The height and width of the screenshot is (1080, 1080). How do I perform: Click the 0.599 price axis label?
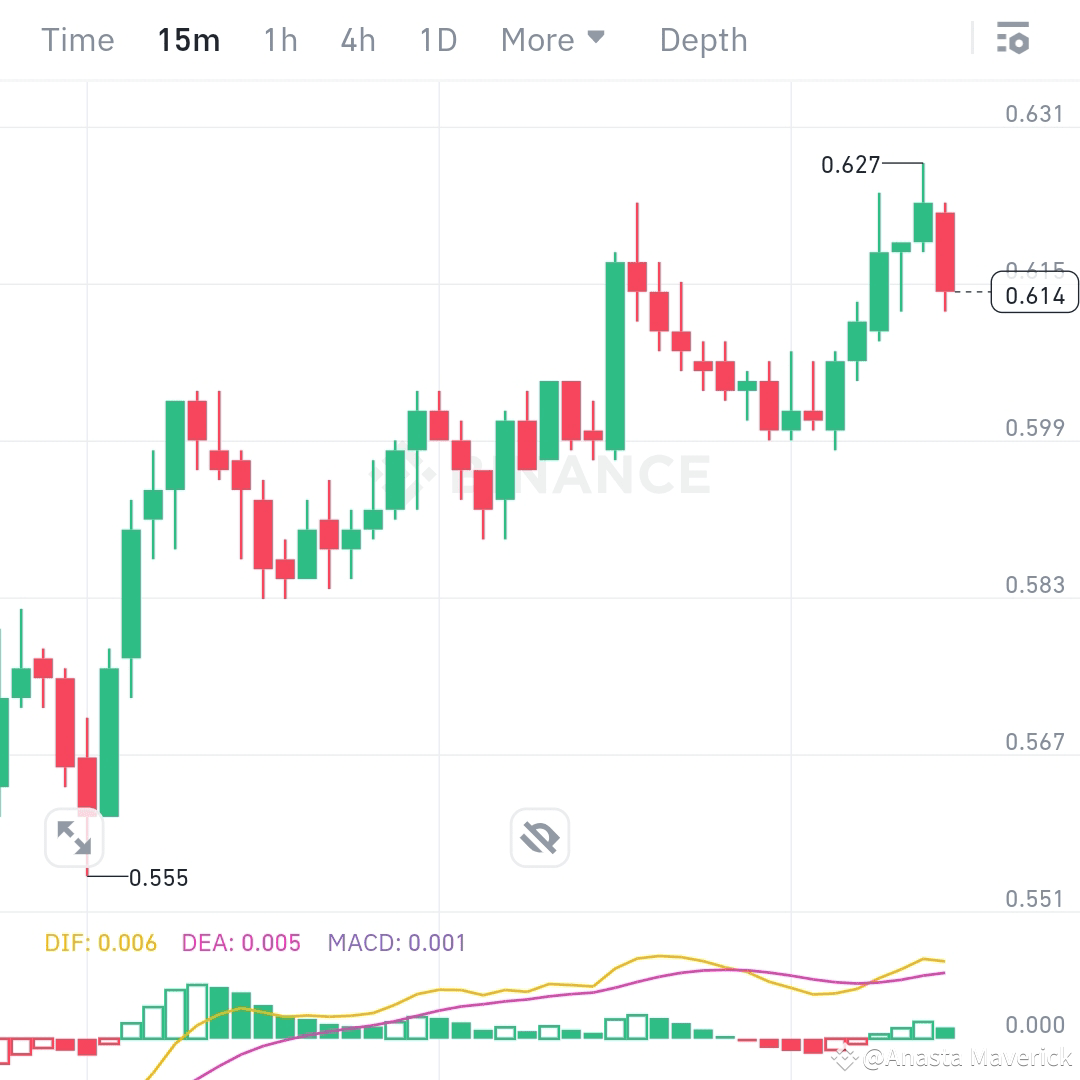tap(1037, 427)
